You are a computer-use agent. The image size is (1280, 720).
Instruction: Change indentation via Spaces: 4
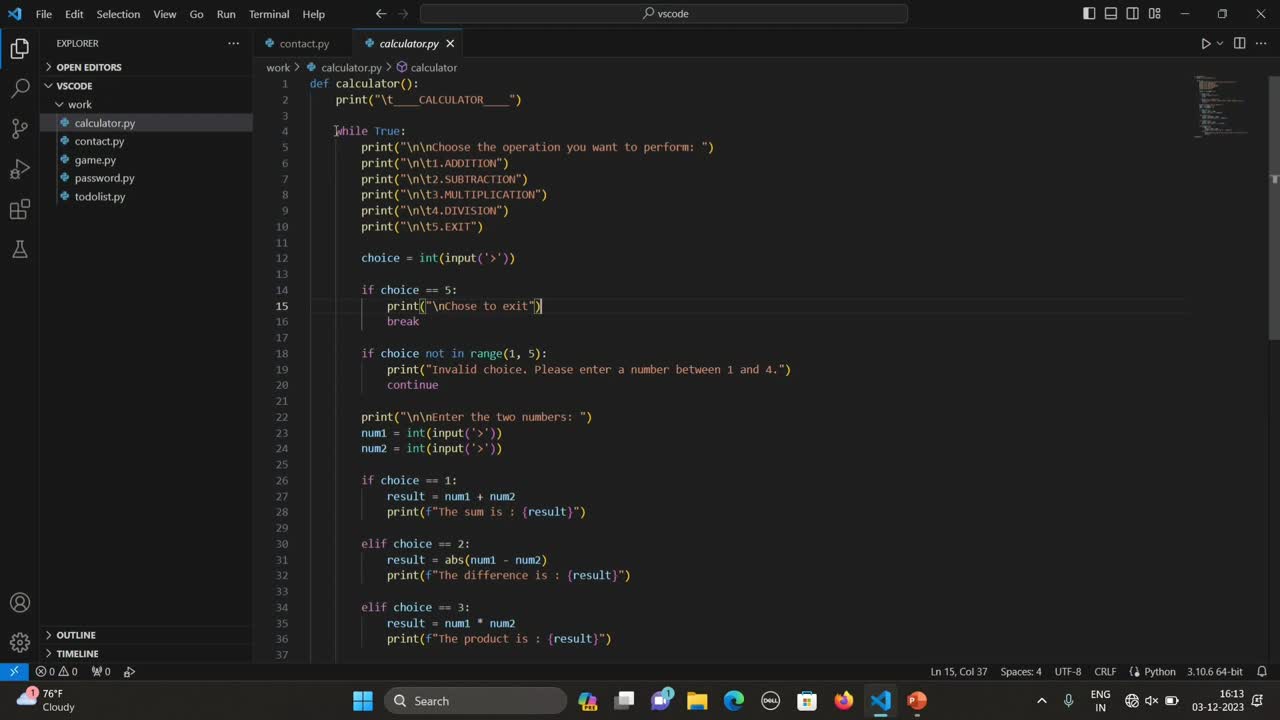click(1021, 672)
